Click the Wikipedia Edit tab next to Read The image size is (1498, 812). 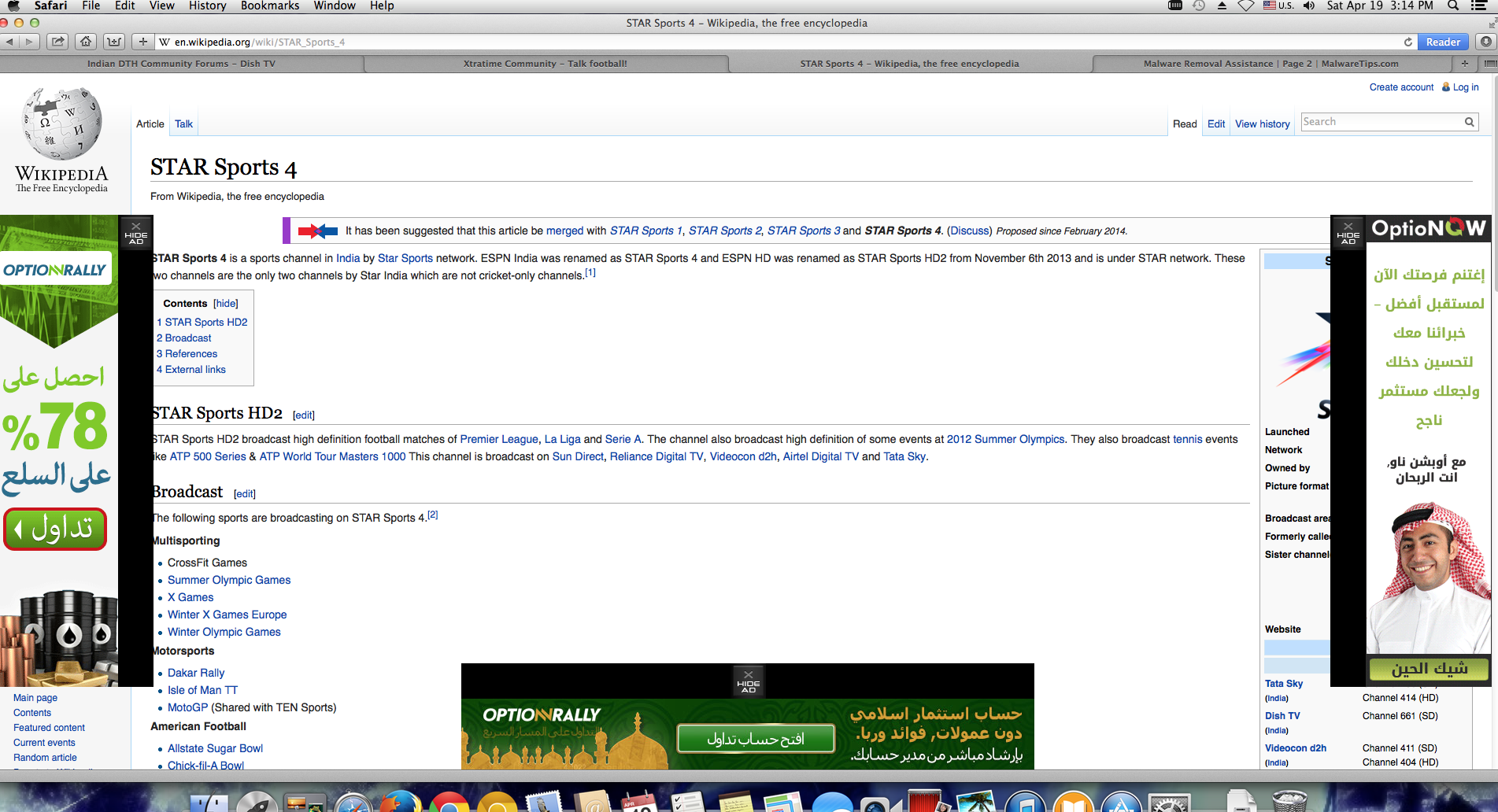[1215, 124]
